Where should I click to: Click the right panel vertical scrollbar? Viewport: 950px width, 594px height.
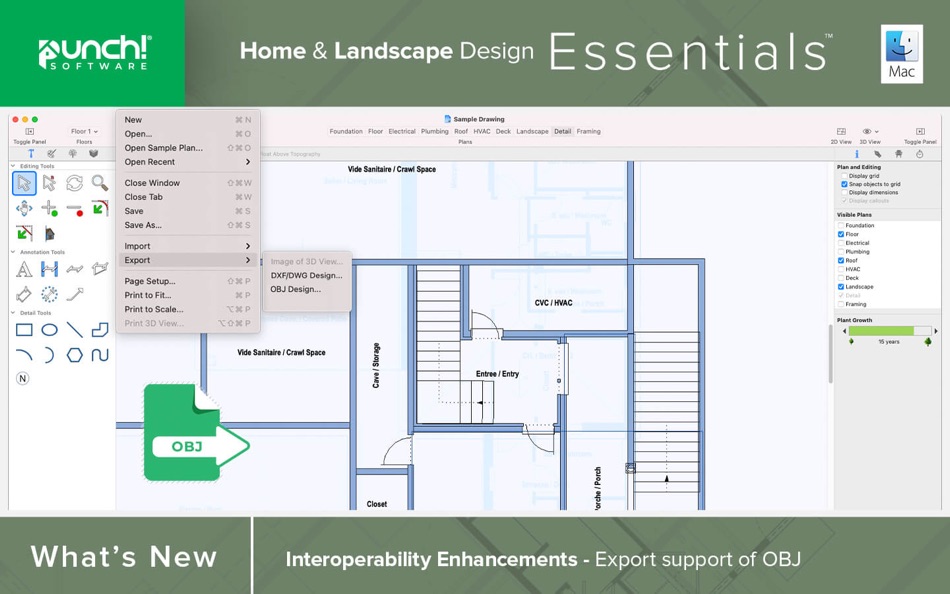click(830, 354)
